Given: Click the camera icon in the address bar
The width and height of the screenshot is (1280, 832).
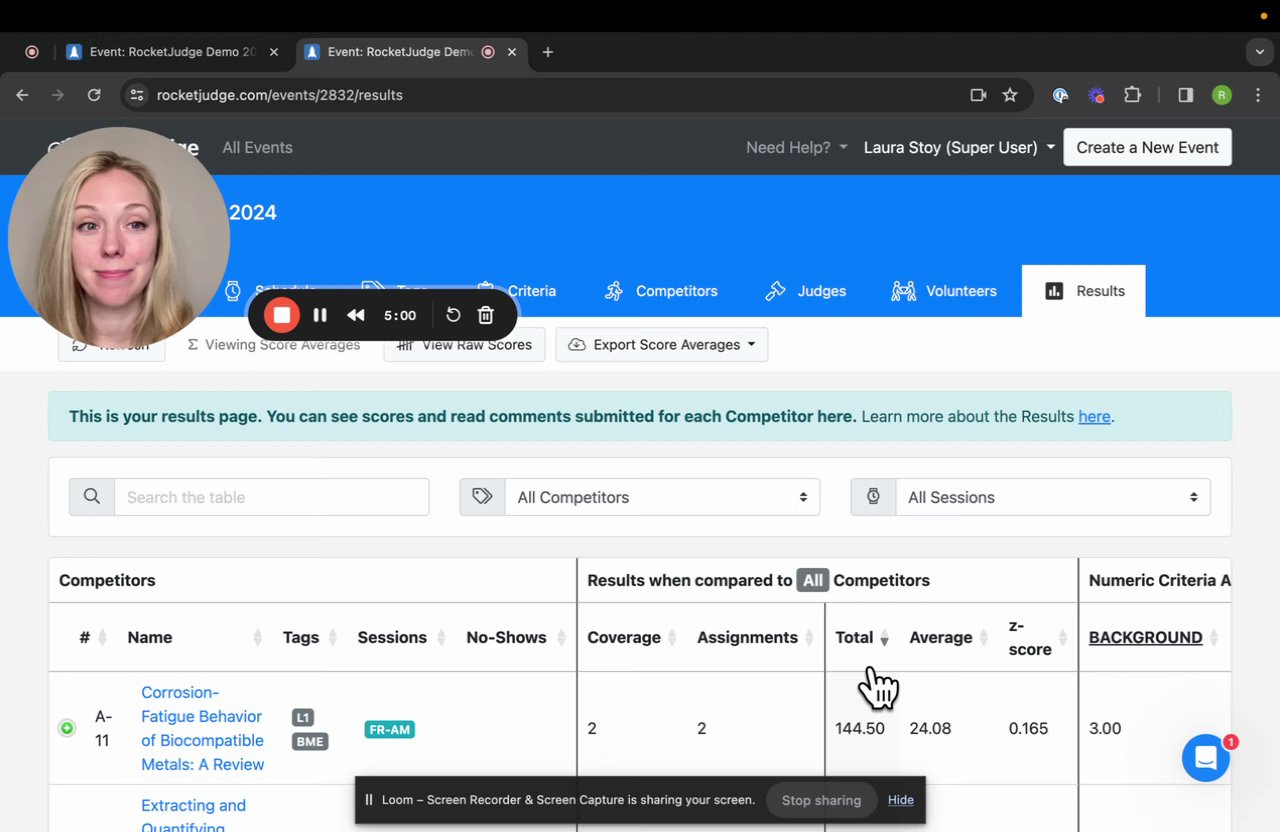Looking at the screenshot, I should click(978, 95).
